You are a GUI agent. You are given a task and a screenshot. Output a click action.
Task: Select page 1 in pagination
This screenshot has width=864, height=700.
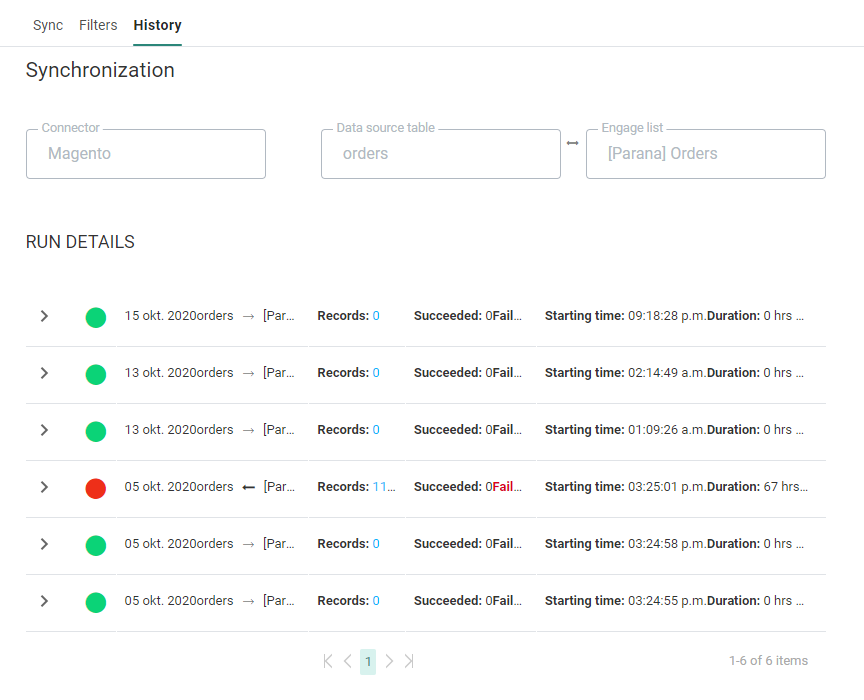(368, 661)
